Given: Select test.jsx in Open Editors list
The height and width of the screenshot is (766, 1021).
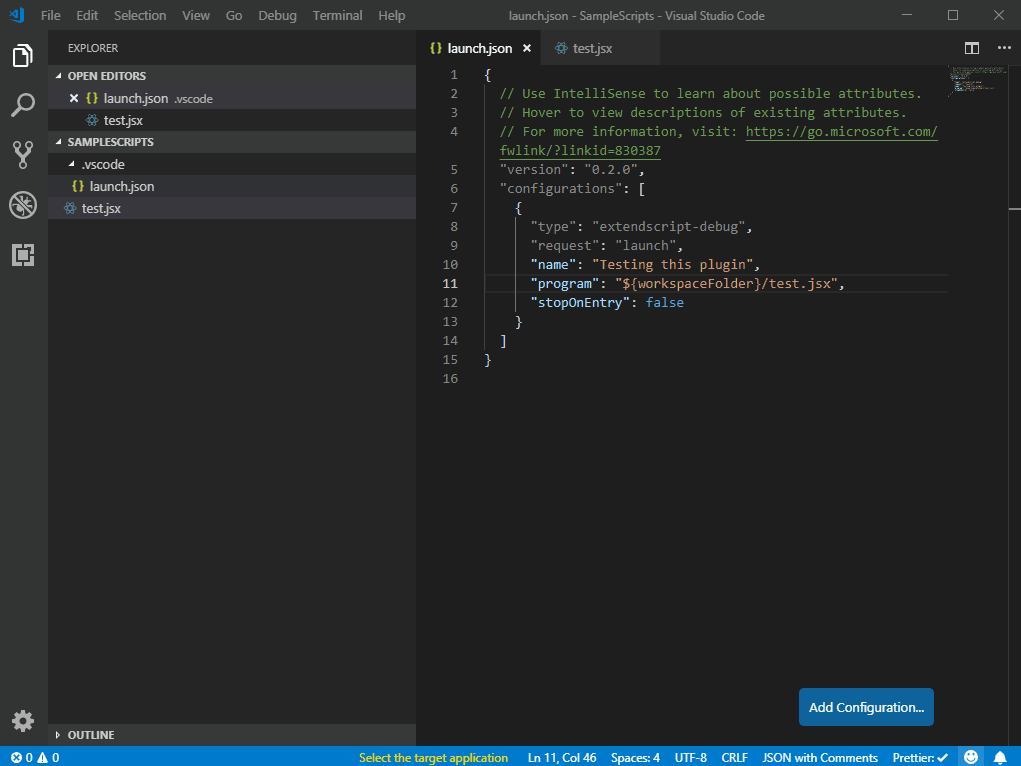Looking at the screenshot, I should pyautogui.click(x=232, y=121).
